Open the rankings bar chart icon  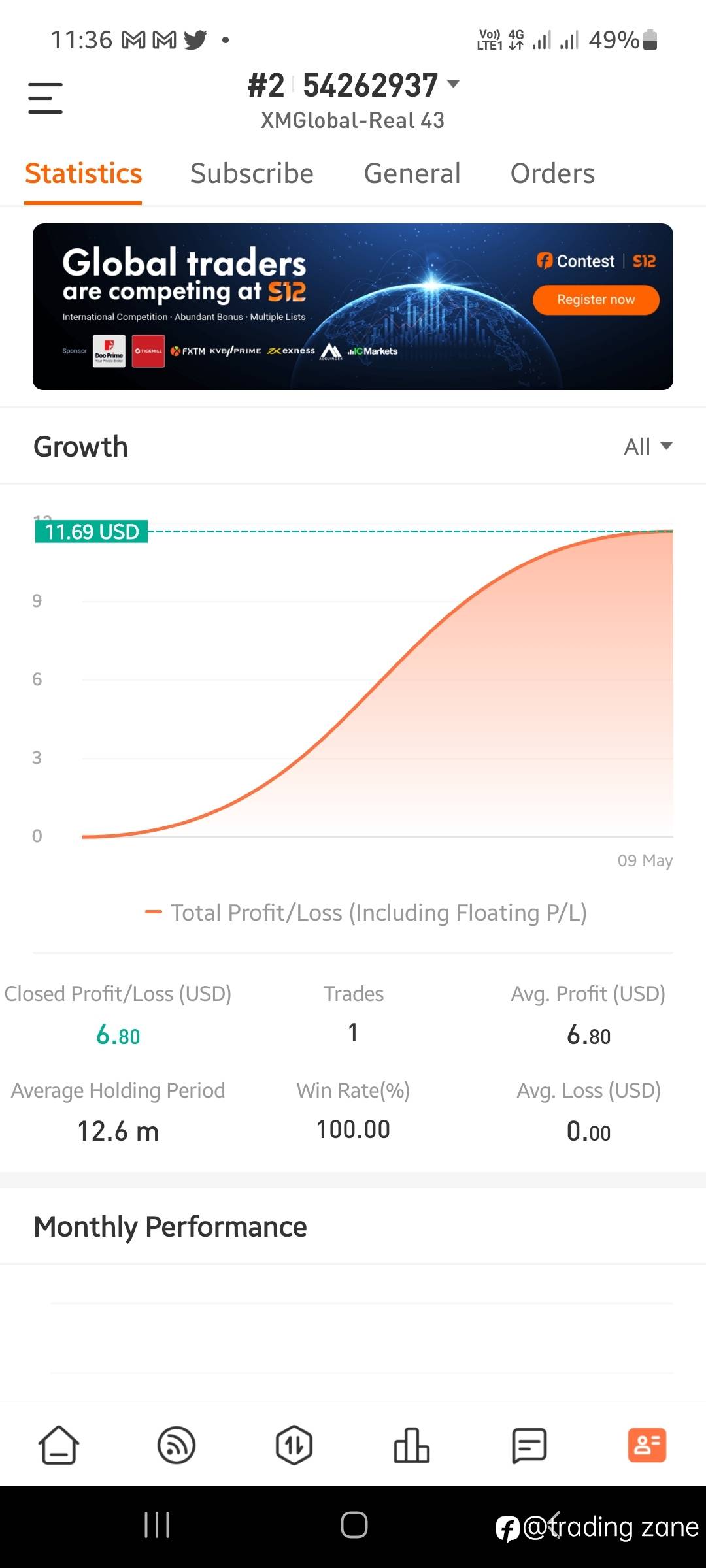[412, 1445]
